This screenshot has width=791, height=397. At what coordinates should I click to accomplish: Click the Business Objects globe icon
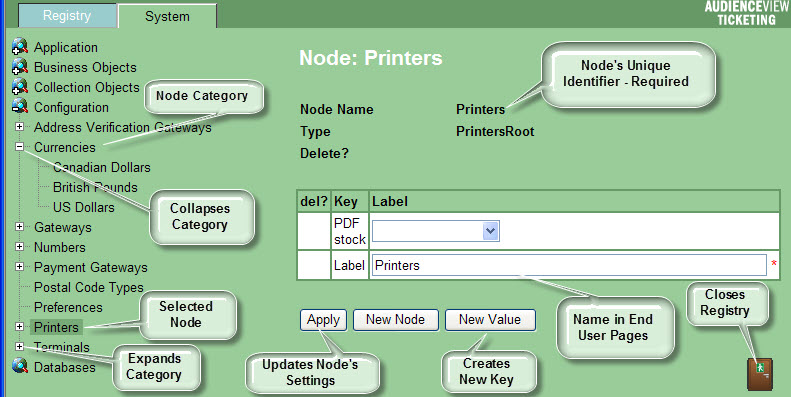pyautogui.click(x=20, y=67)
